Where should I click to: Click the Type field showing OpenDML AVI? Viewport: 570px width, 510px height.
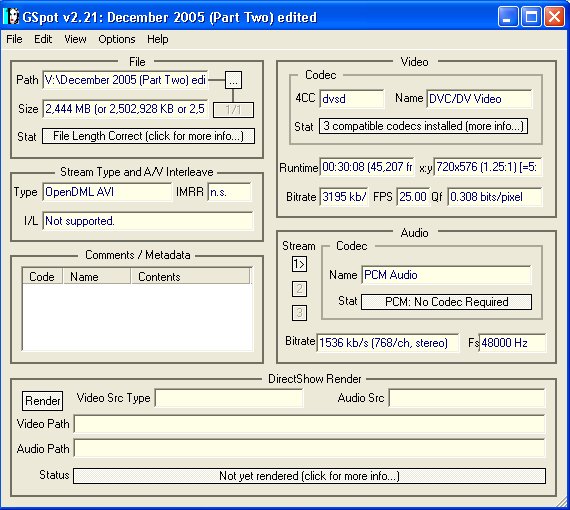(107, 192)
